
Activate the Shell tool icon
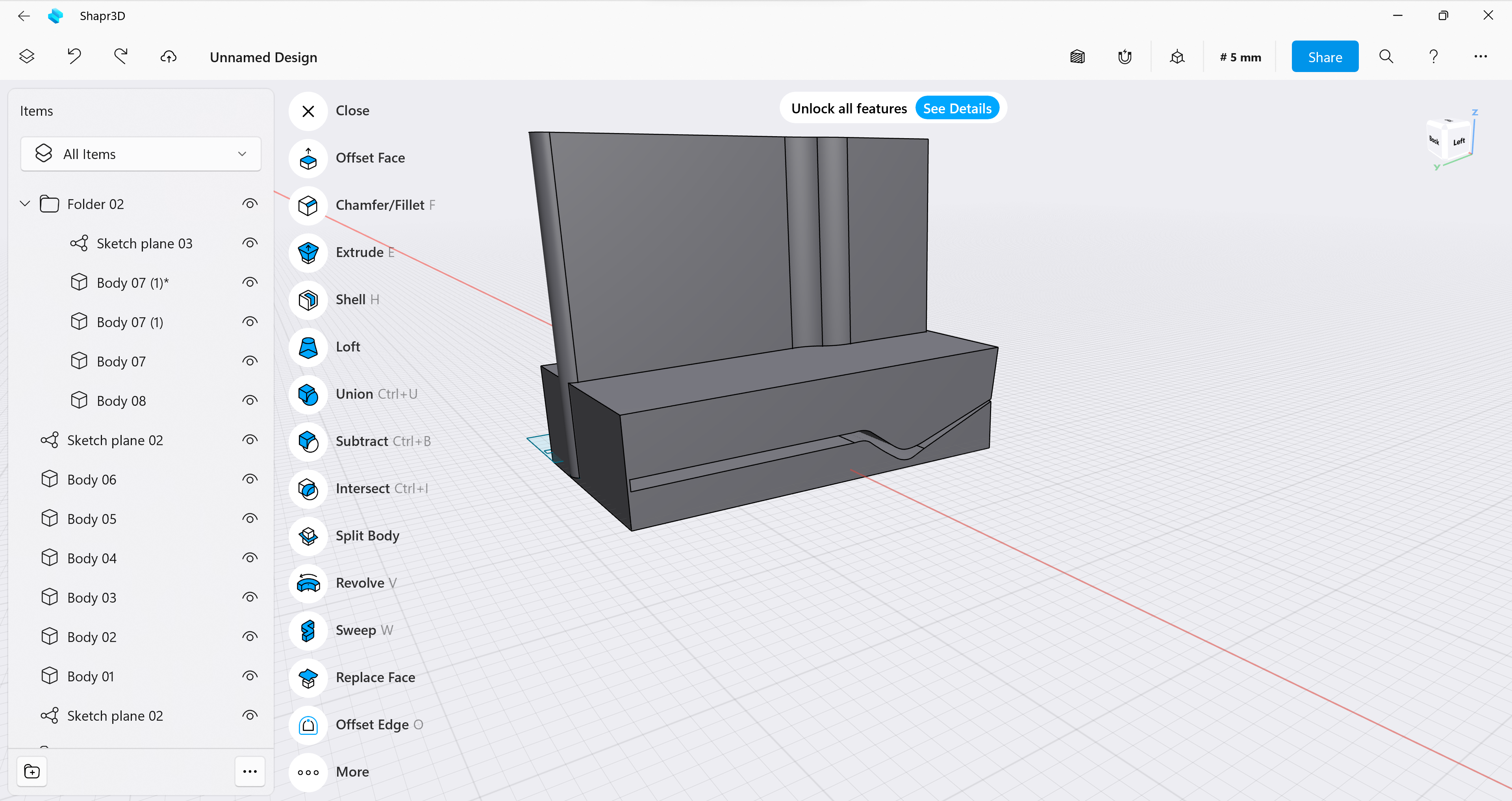(x=308, y=300)
